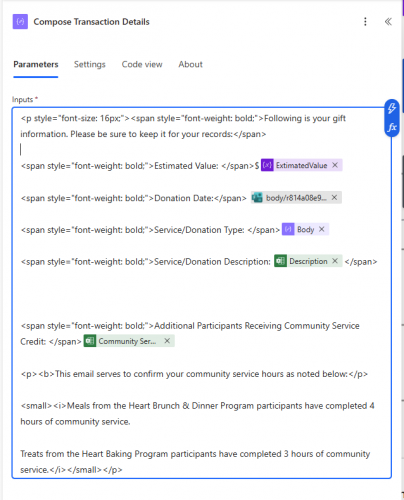The image size is (404, 500).
Task: Click the body/r814a08e9 Forms token icon
Action: pos(257,198)
